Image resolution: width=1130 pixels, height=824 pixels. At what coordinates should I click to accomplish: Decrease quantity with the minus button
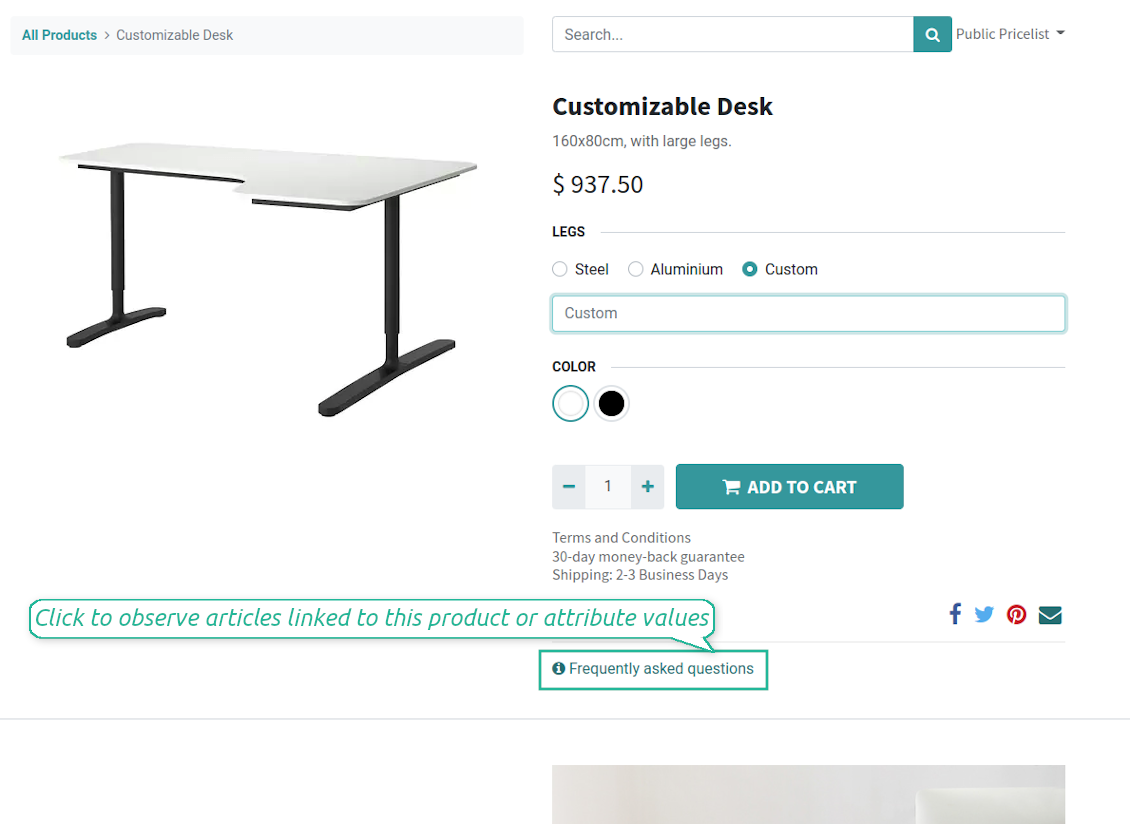click(569, 487)
